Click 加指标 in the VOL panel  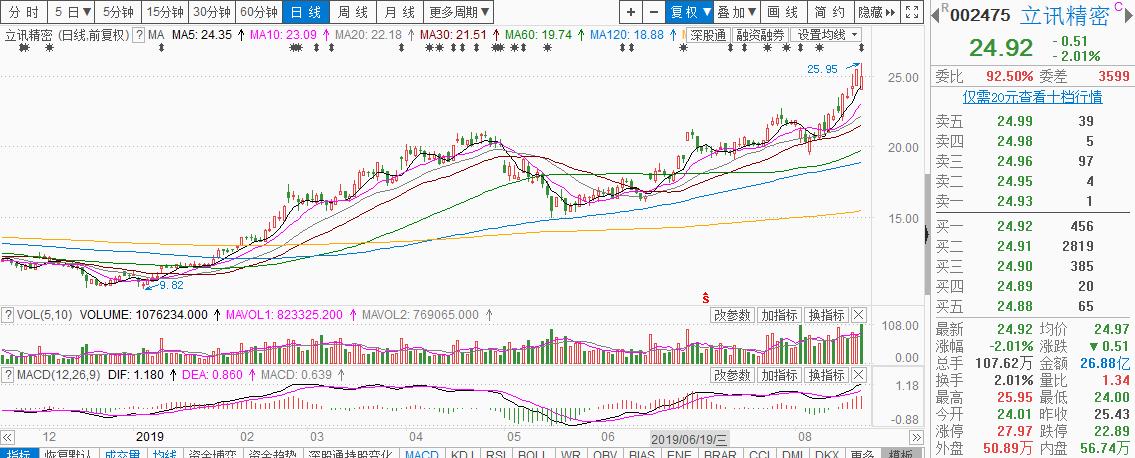780,315
